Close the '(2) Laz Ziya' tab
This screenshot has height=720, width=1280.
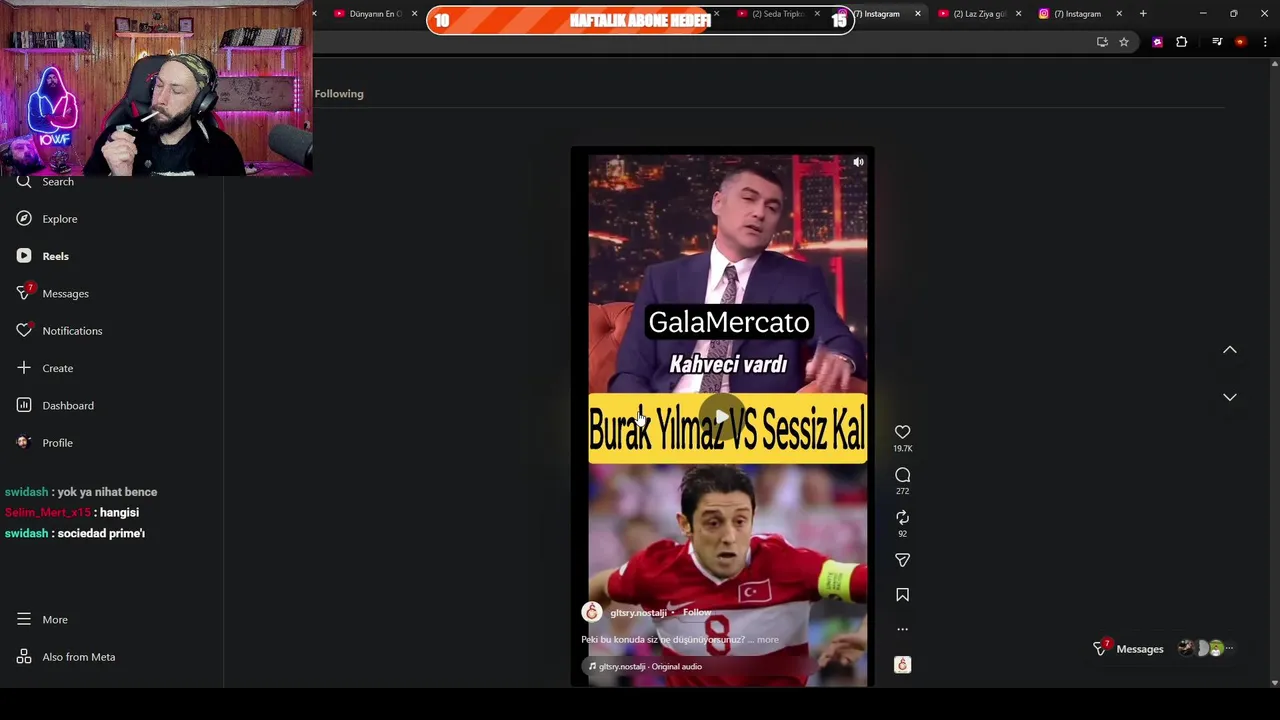pyautogui.click(x=1018, y=14)
